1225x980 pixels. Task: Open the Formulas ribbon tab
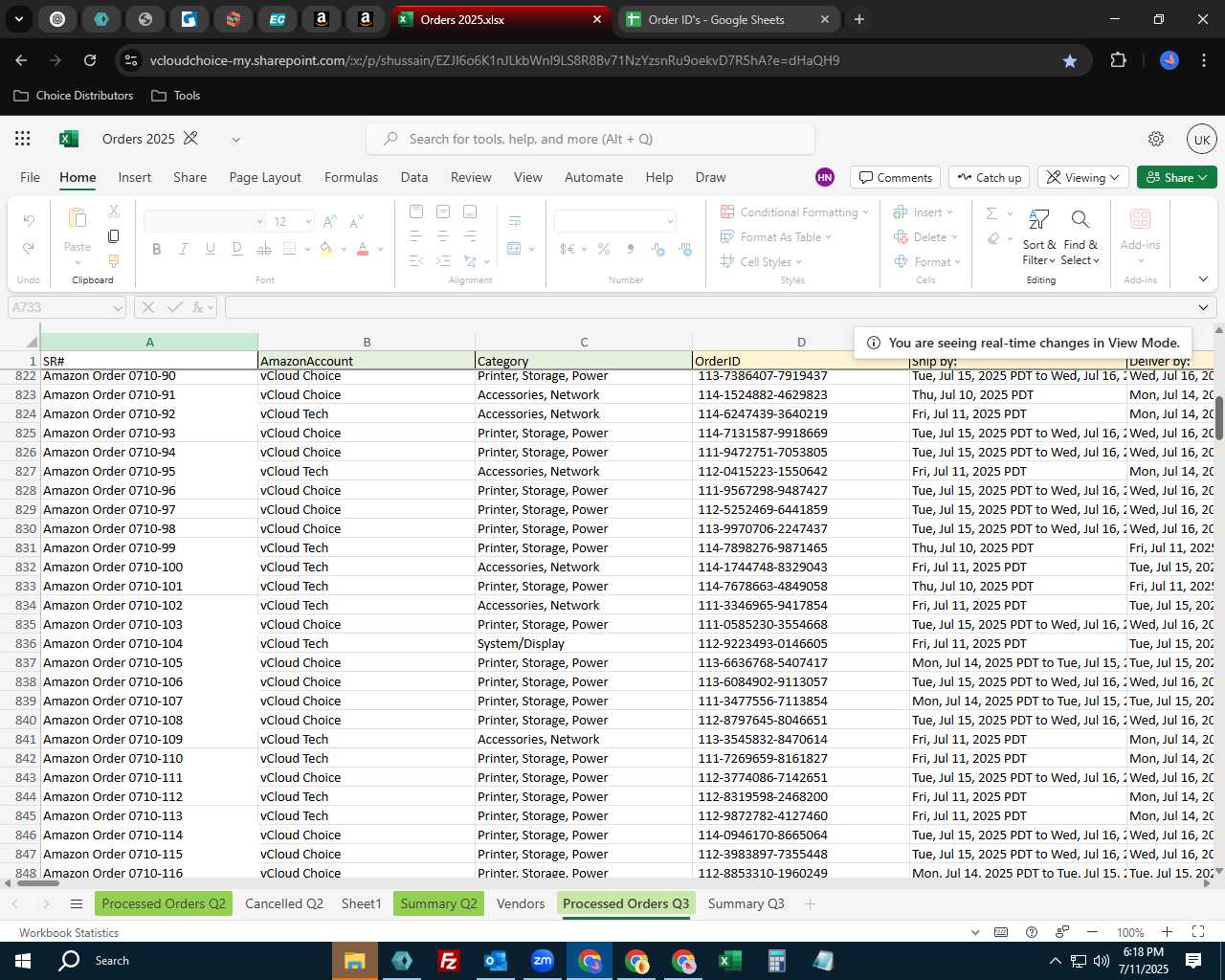(351, 177)
